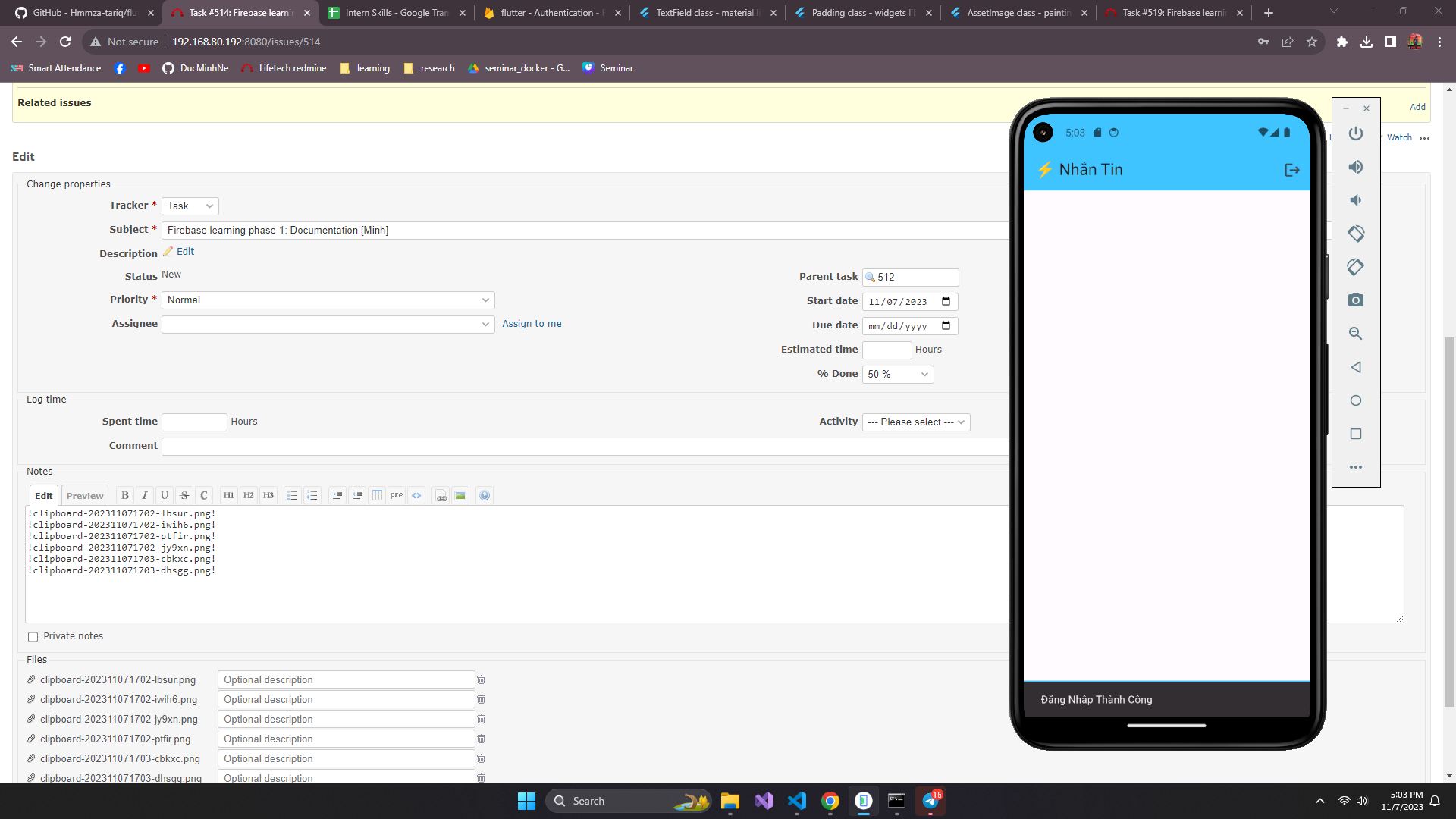The image size is (1456, 819).
Task: Open the % Done dropdown
Action: (x=897, y=374)
